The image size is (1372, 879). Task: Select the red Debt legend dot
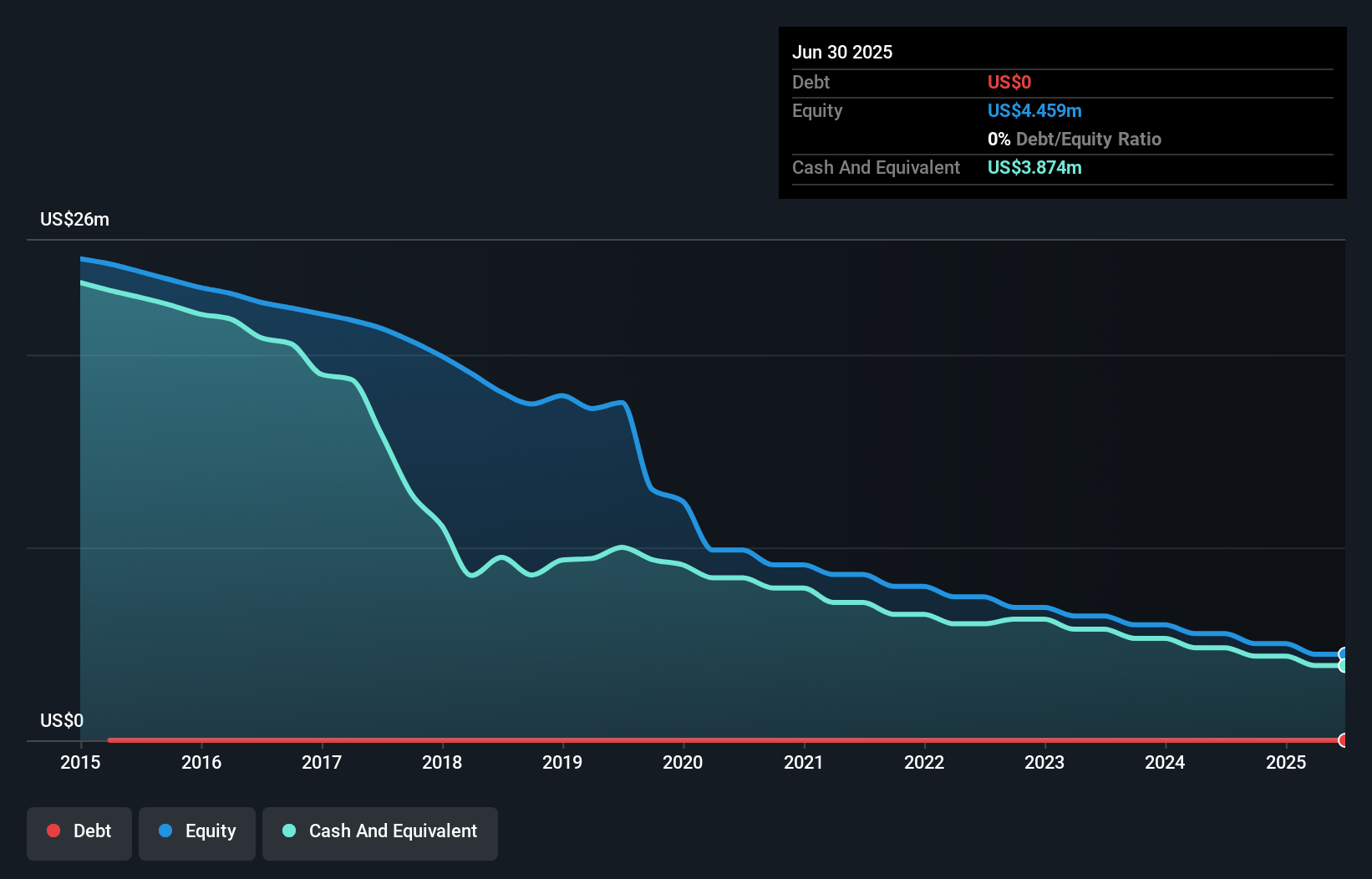[53, 831]
